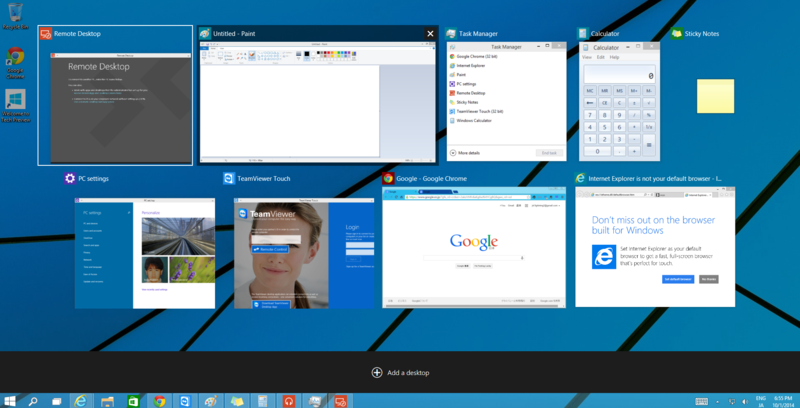
Task: Click No thanks in Internet Explorer preview
Action: [709, 279]
